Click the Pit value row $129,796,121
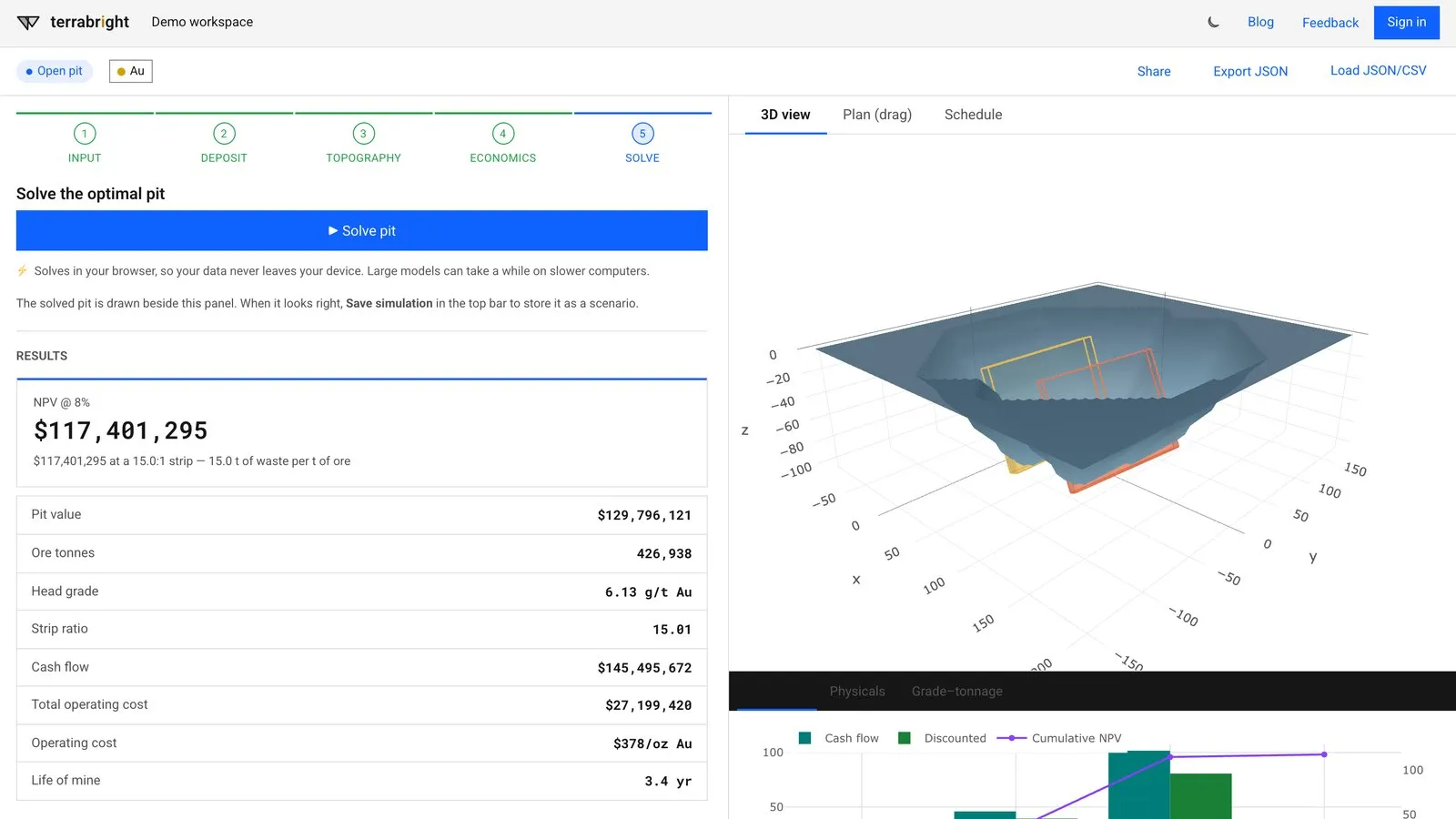The width and height of the screenshot is (1456, 819). click(362, 515)
